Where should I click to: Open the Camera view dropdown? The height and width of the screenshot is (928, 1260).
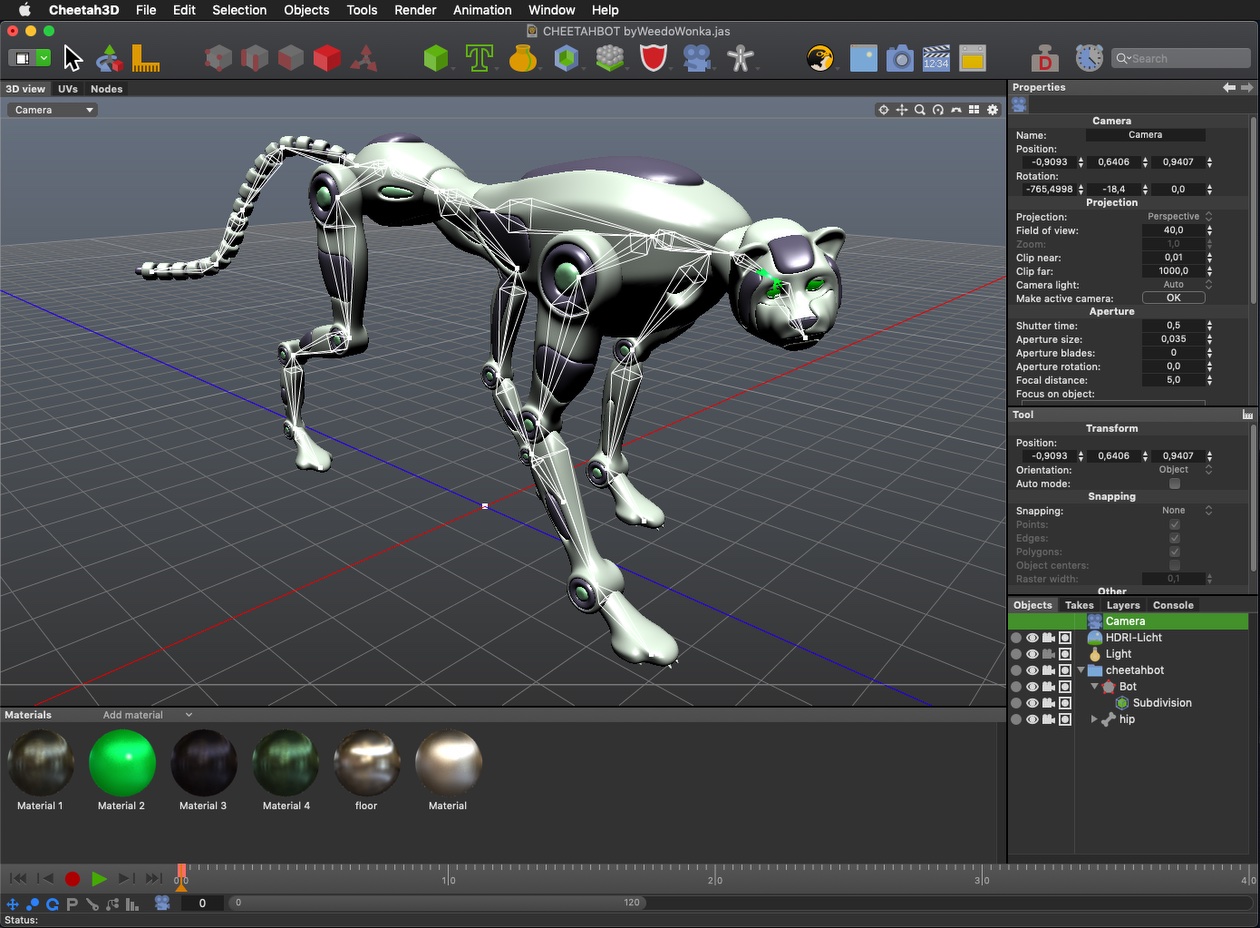point(53,110)
